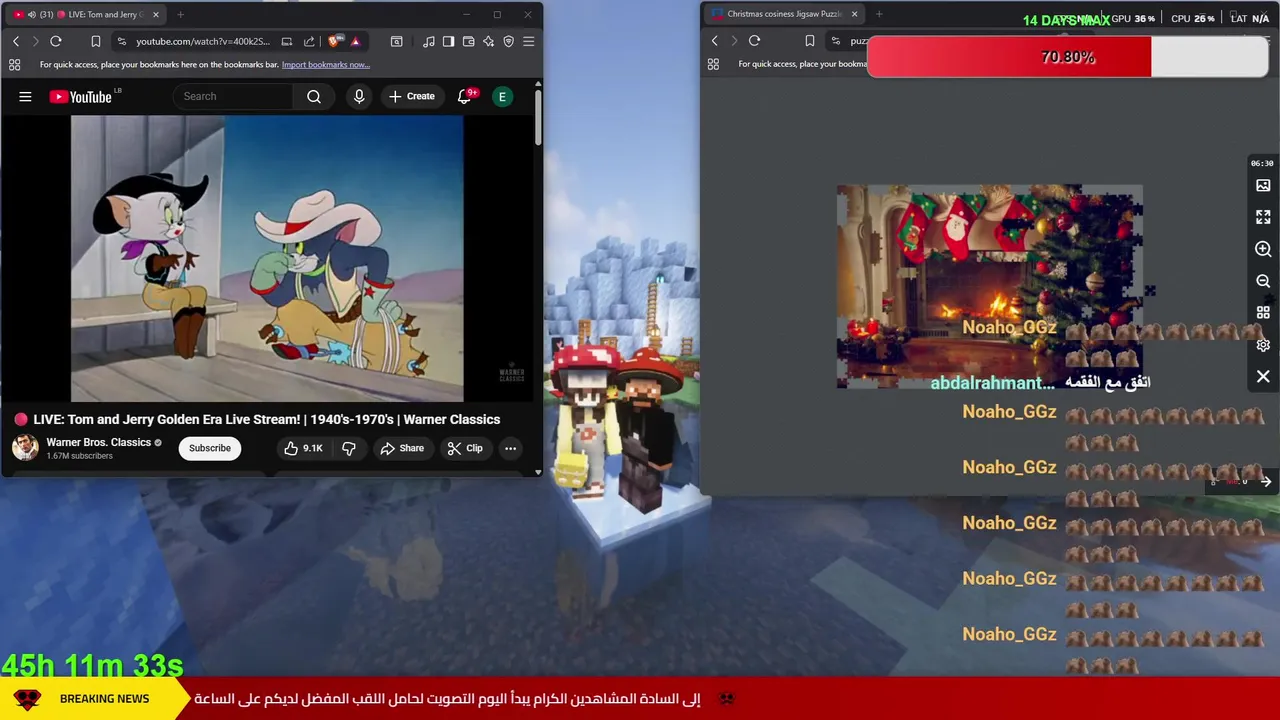
Task: Go back in the YouTube browser window
Action: 16,41
